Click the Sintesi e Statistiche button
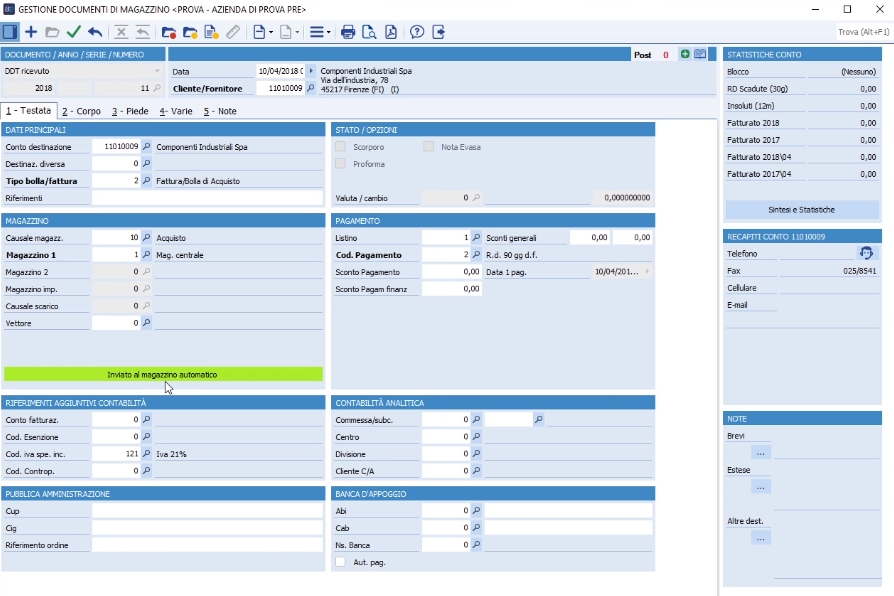The height and width of the screenshot is (596, 894). point(802,210)
